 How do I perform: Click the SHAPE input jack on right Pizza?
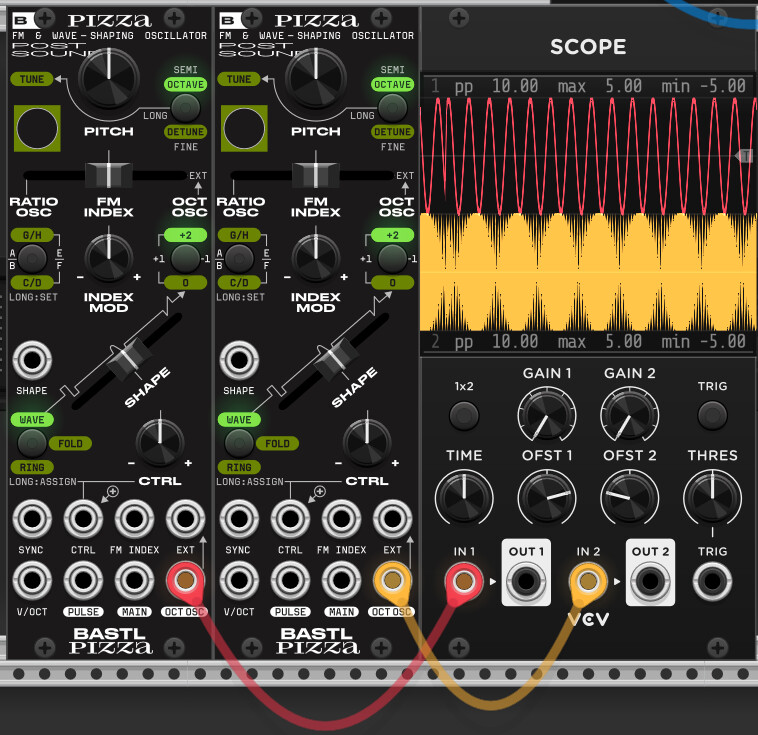click(239, 360)
